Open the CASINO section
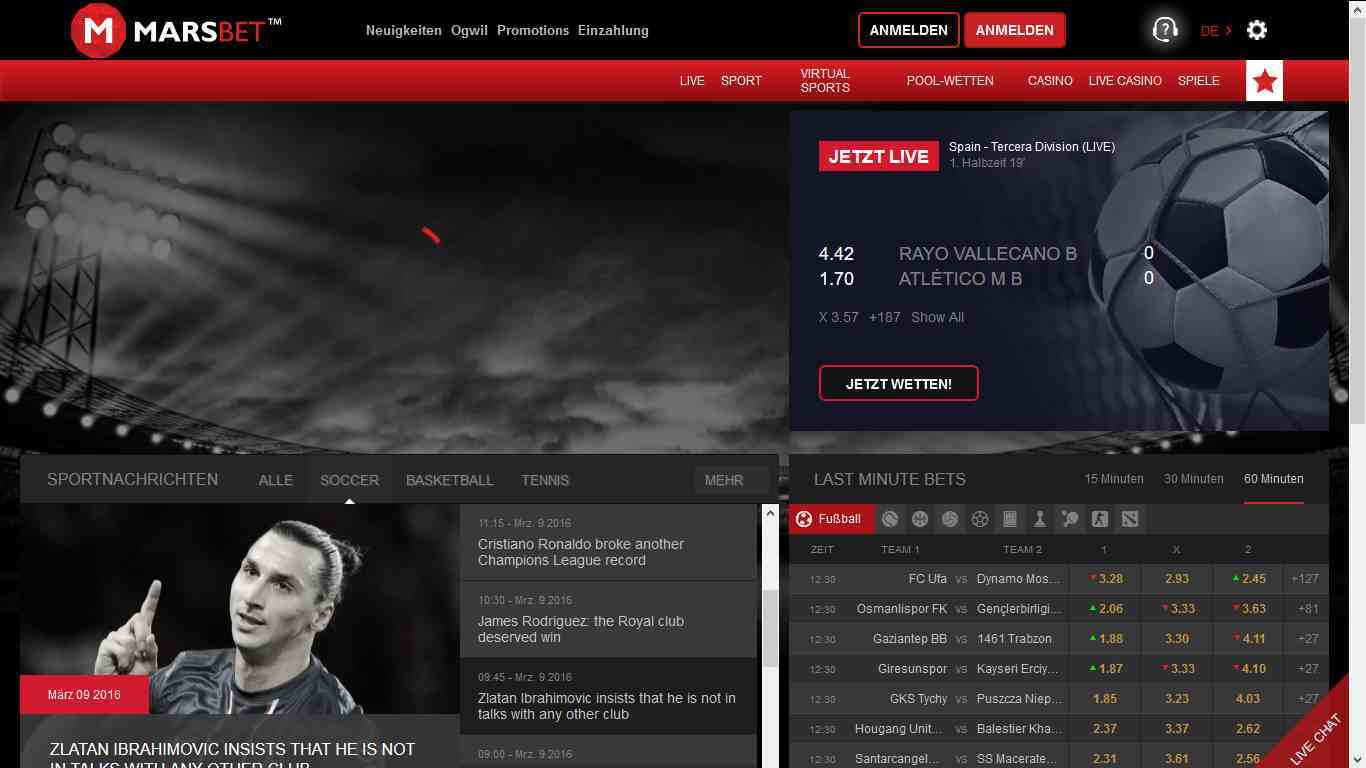This screenshot has height=768, width=1366. pos(1050,81)
